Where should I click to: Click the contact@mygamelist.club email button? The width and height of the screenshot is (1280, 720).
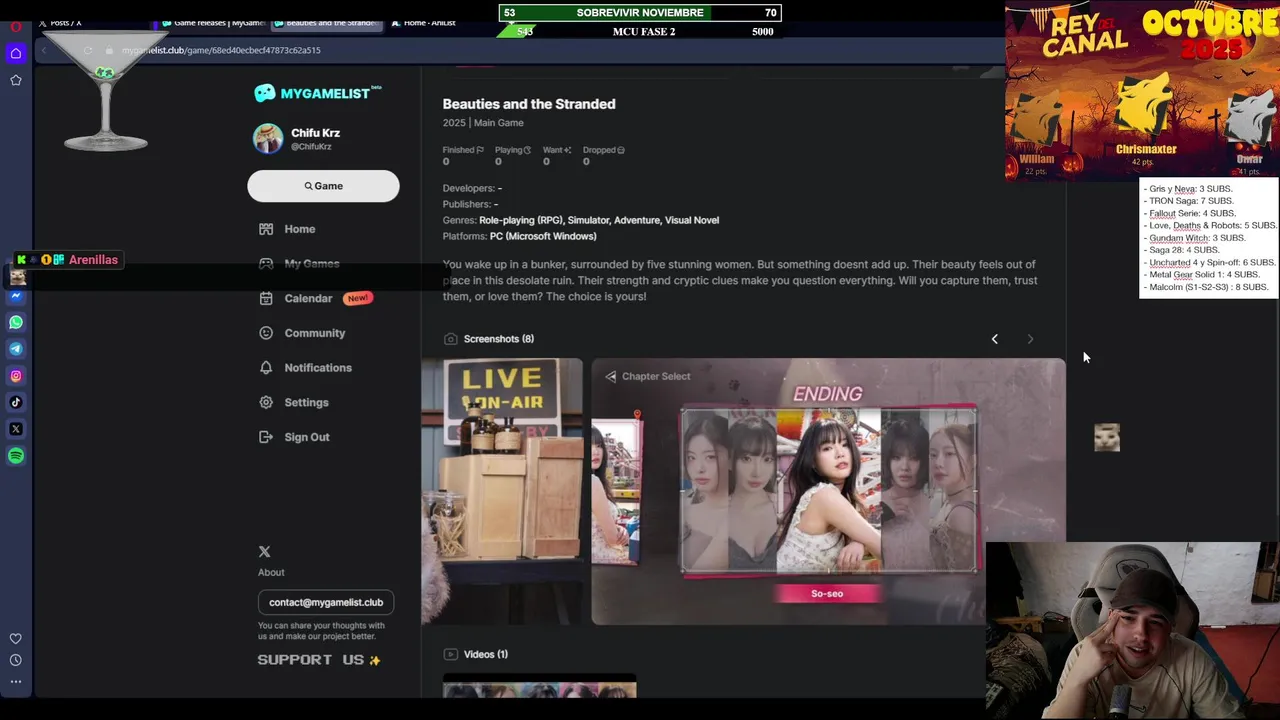pyautogui.click(x=326, y=602)
